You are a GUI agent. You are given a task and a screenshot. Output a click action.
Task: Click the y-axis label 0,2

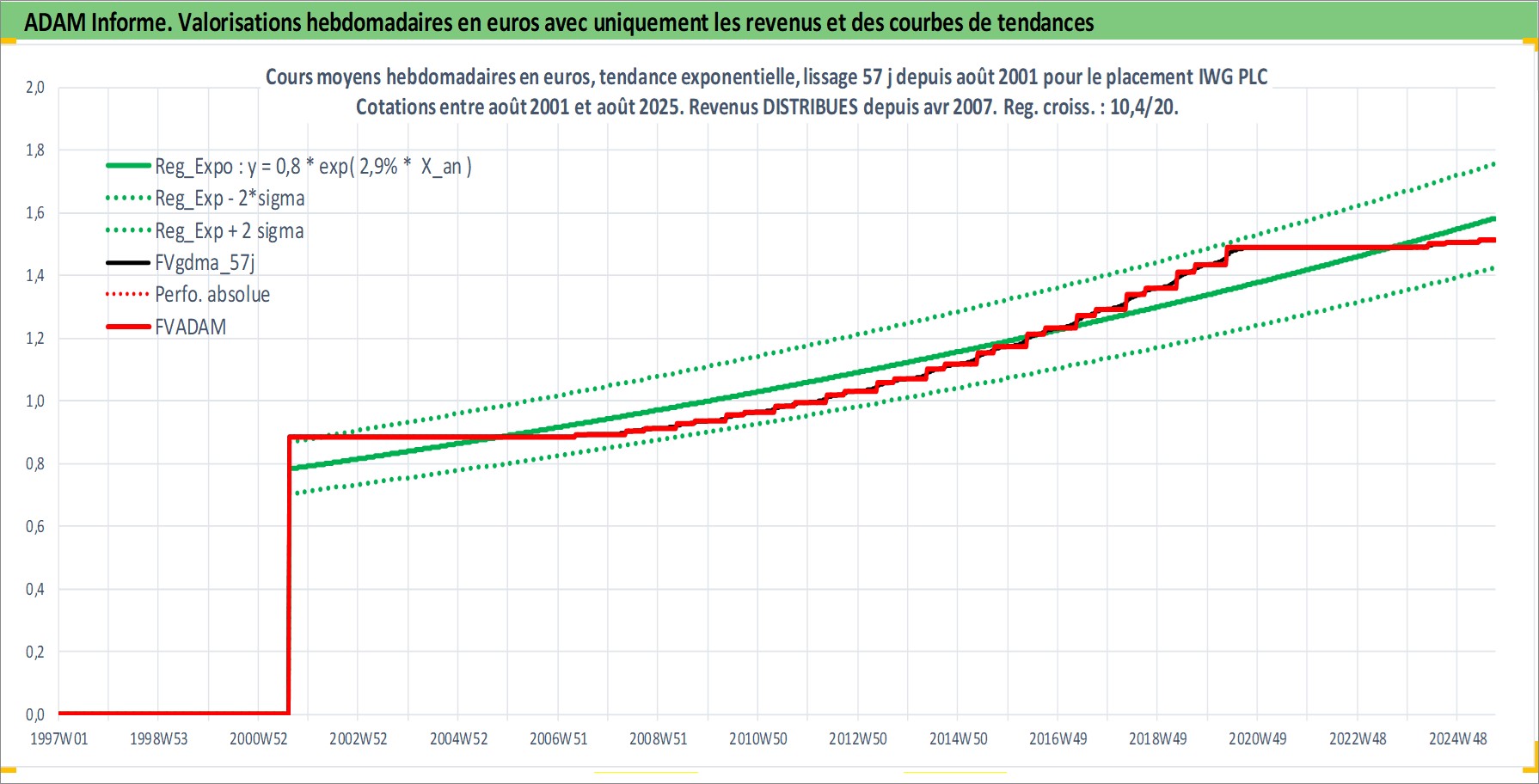coord(34,652)
